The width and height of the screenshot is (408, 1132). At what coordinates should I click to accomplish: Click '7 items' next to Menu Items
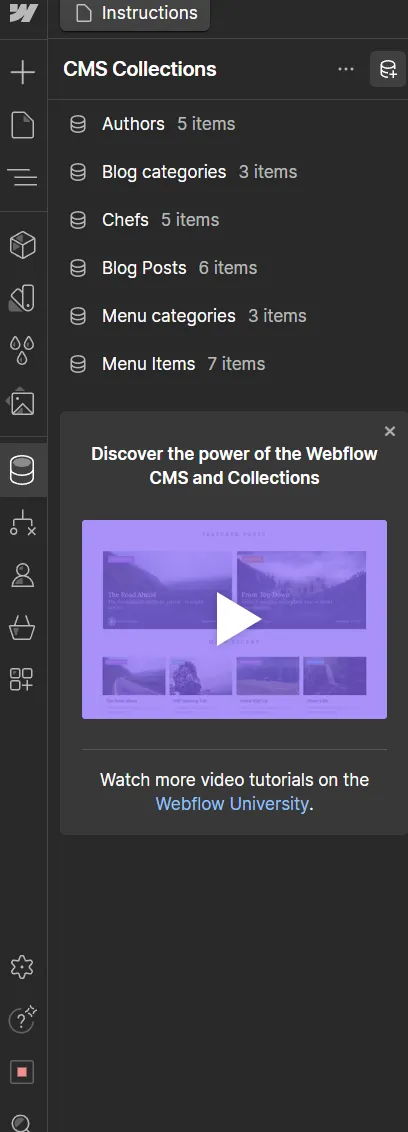(236, 364)
